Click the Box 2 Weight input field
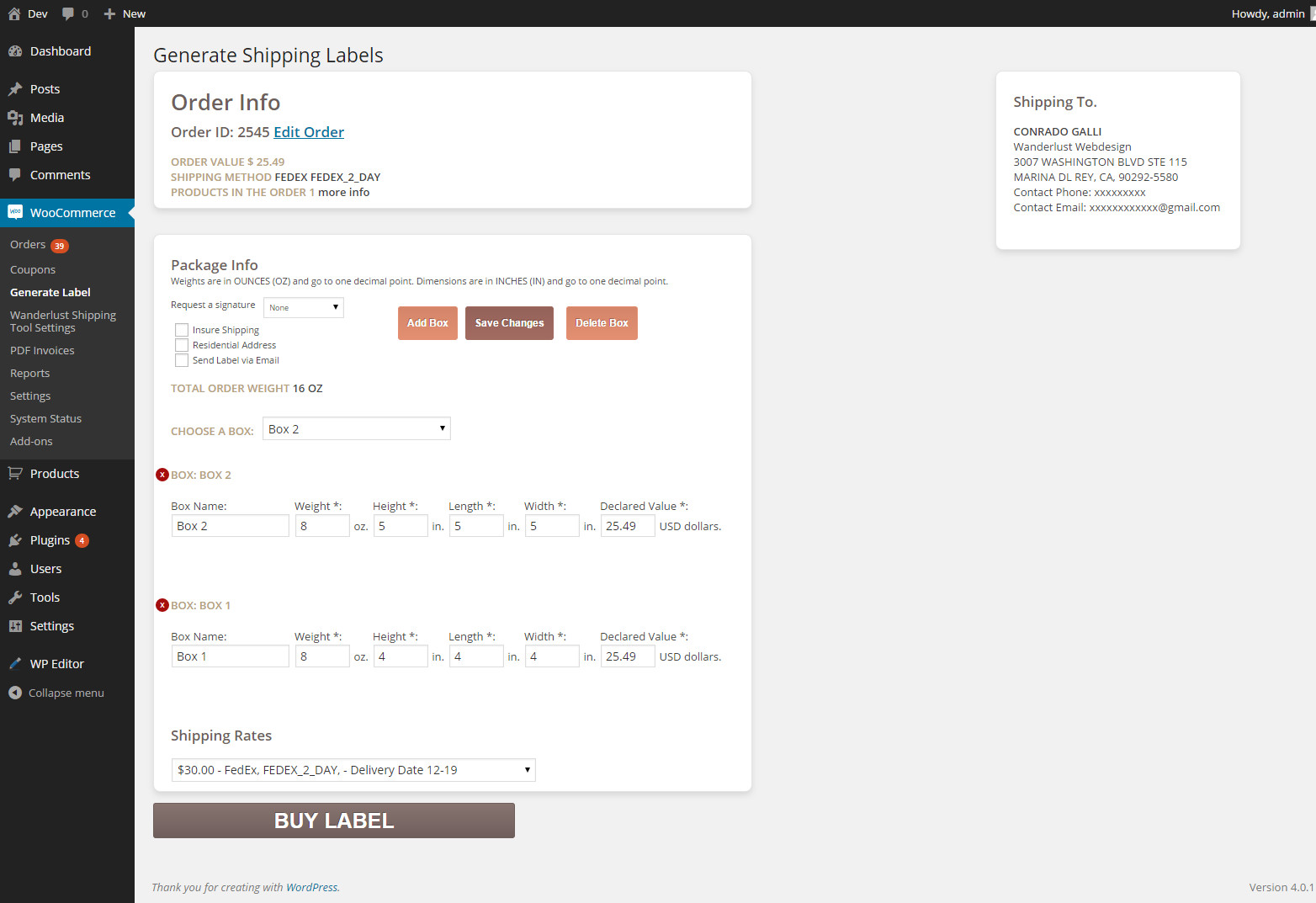1316x903 pixels. point(322,526)
